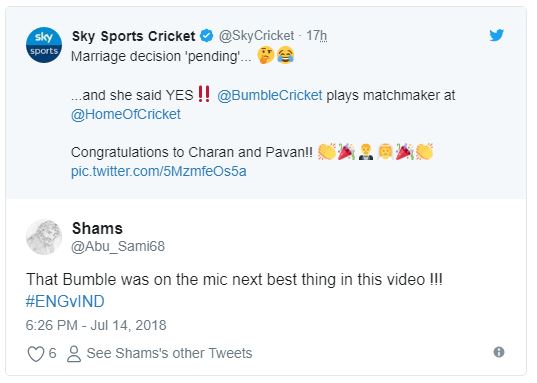Image resolution: width=537 pixels, height=383 pixels.
Task: Click the blue verified badge icon
Action: point(207,36)
